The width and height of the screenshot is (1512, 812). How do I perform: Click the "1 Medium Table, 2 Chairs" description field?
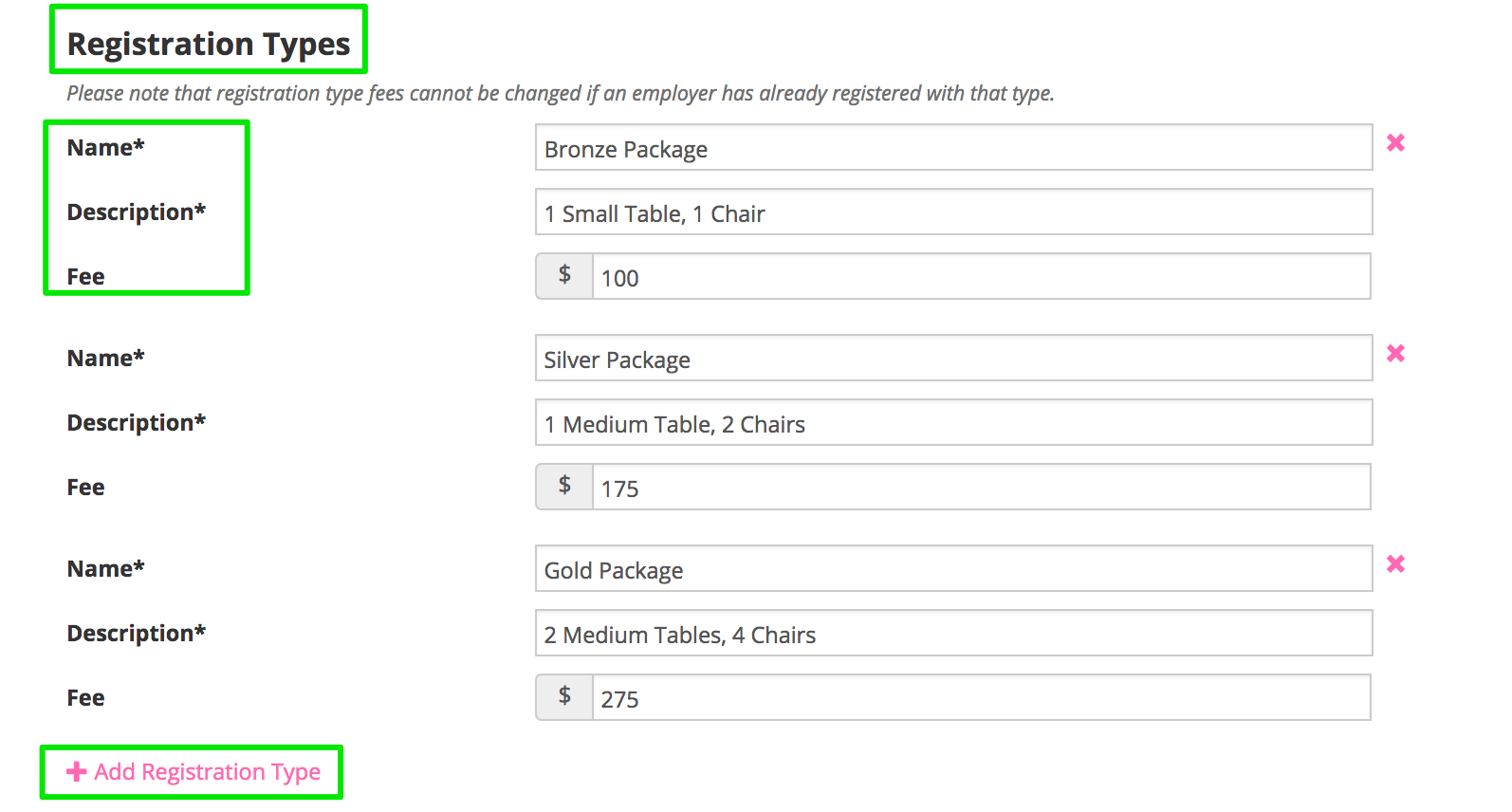[953, 423]
